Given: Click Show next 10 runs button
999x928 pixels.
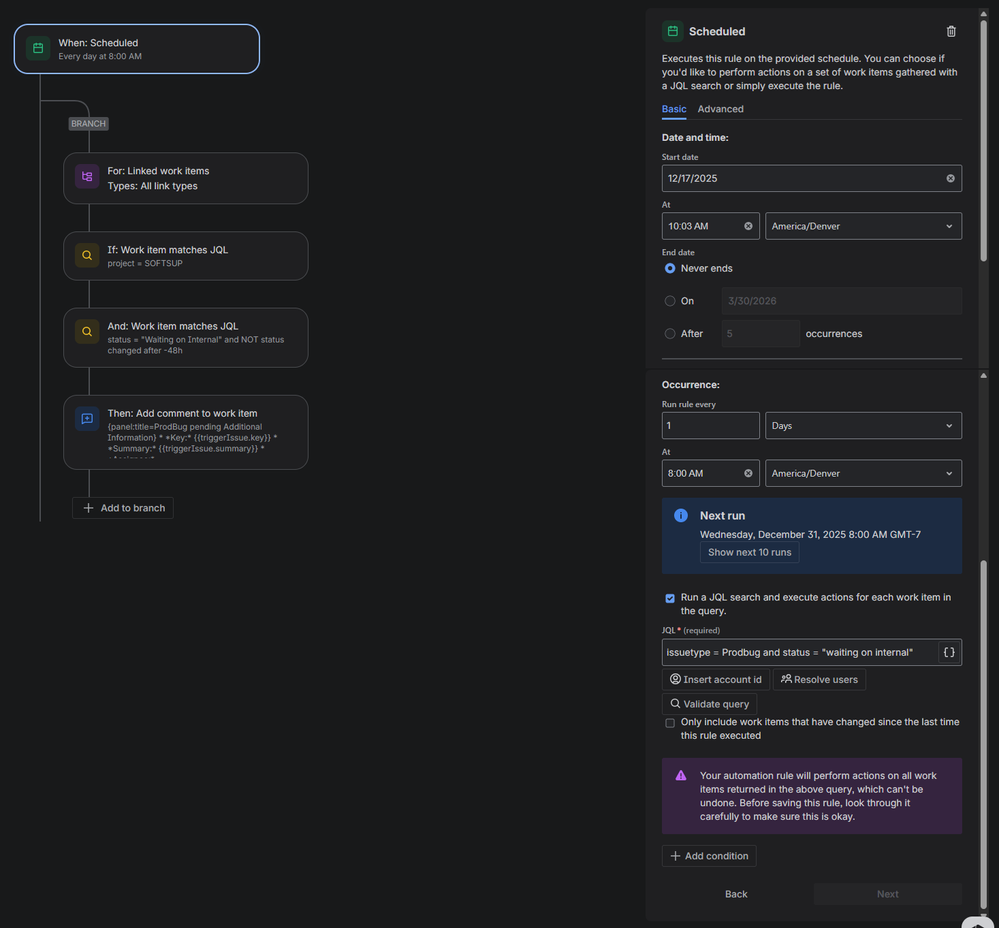Looking at the screenshot, I should coord(749,552).
